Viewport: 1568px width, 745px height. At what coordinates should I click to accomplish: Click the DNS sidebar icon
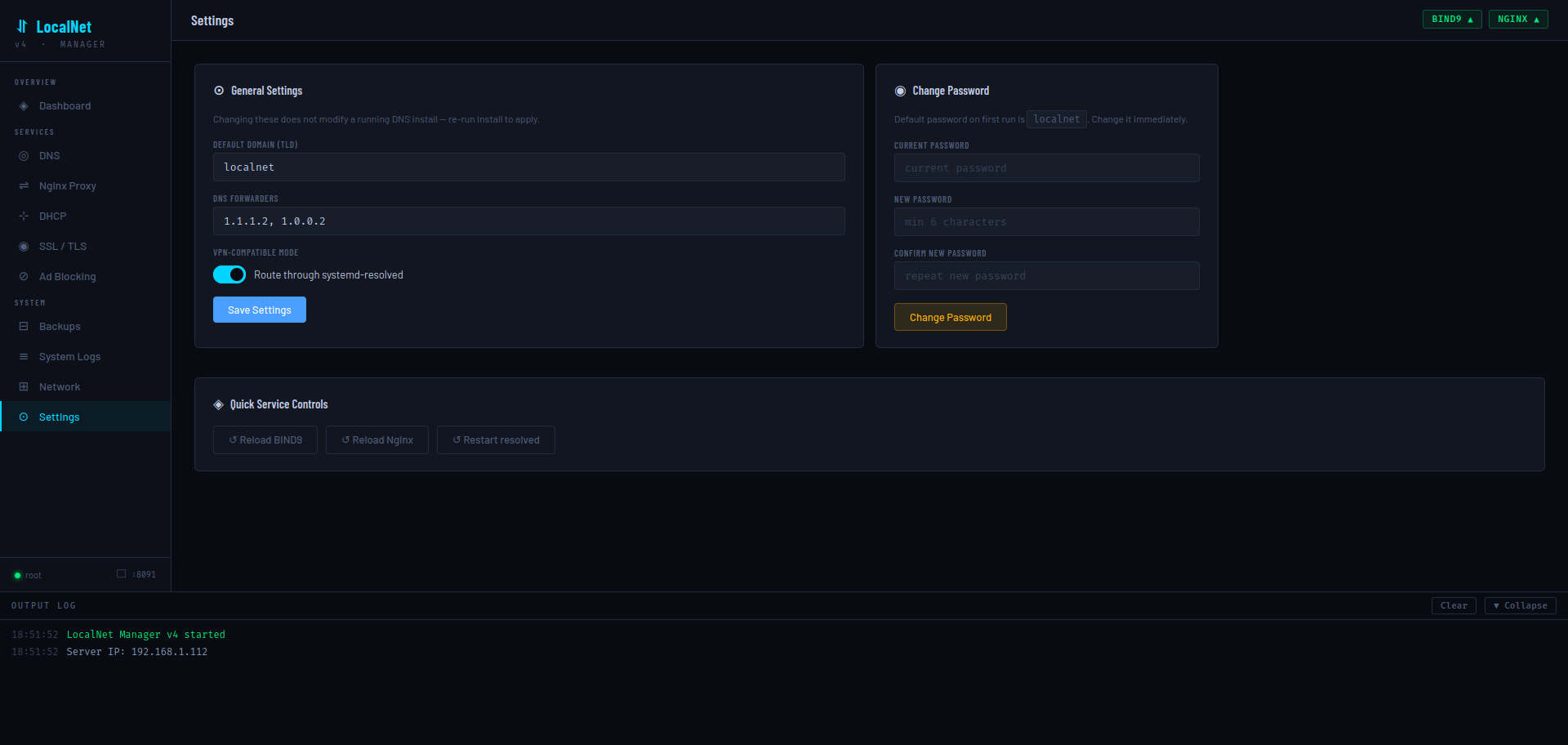24,156
